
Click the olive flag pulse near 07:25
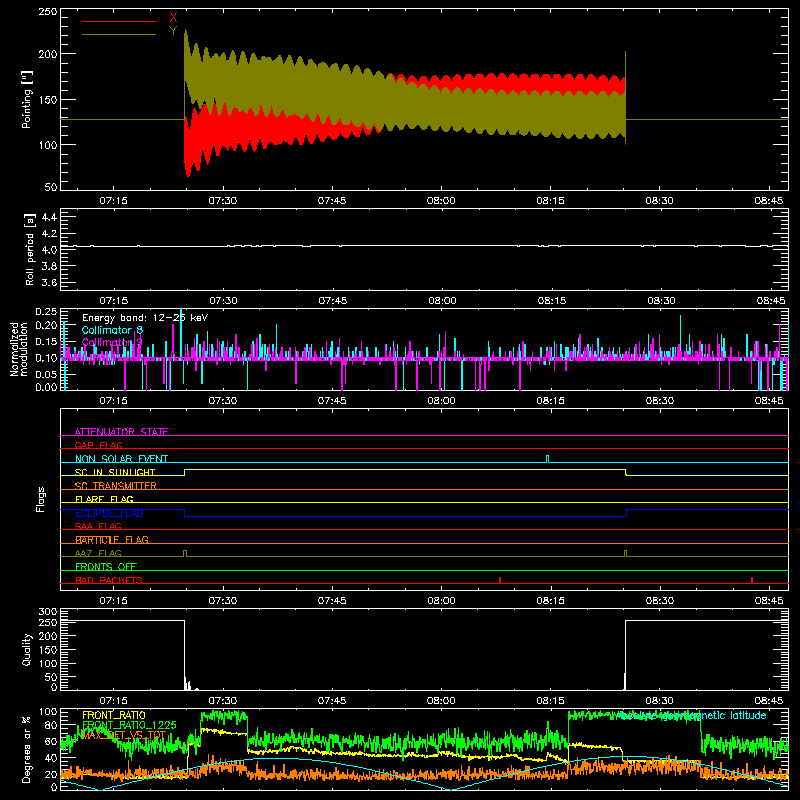tap(185, 554)
